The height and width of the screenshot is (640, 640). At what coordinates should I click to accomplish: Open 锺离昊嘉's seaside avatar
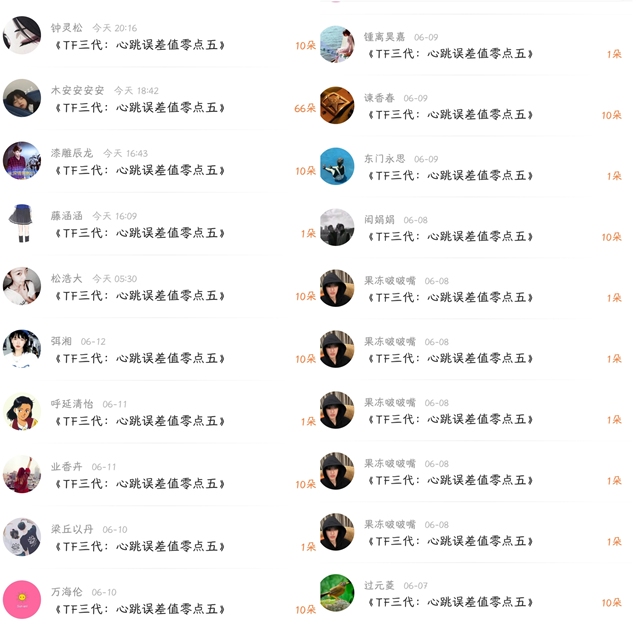coord(337,44)
